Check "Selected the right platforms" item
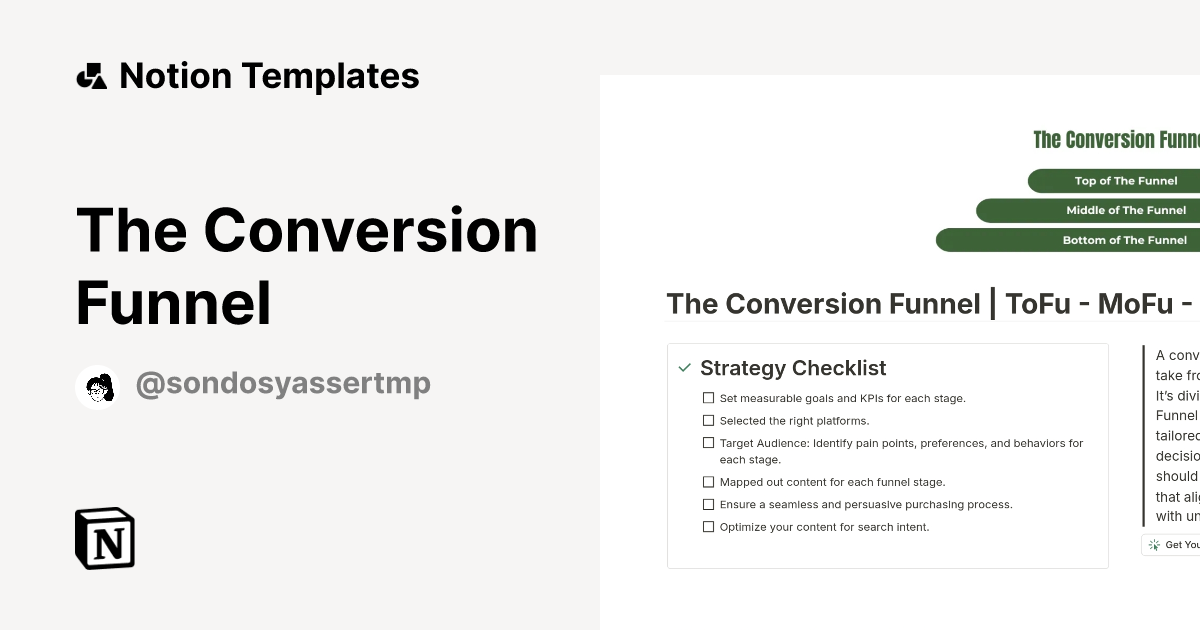 click(x=709, y=420)
